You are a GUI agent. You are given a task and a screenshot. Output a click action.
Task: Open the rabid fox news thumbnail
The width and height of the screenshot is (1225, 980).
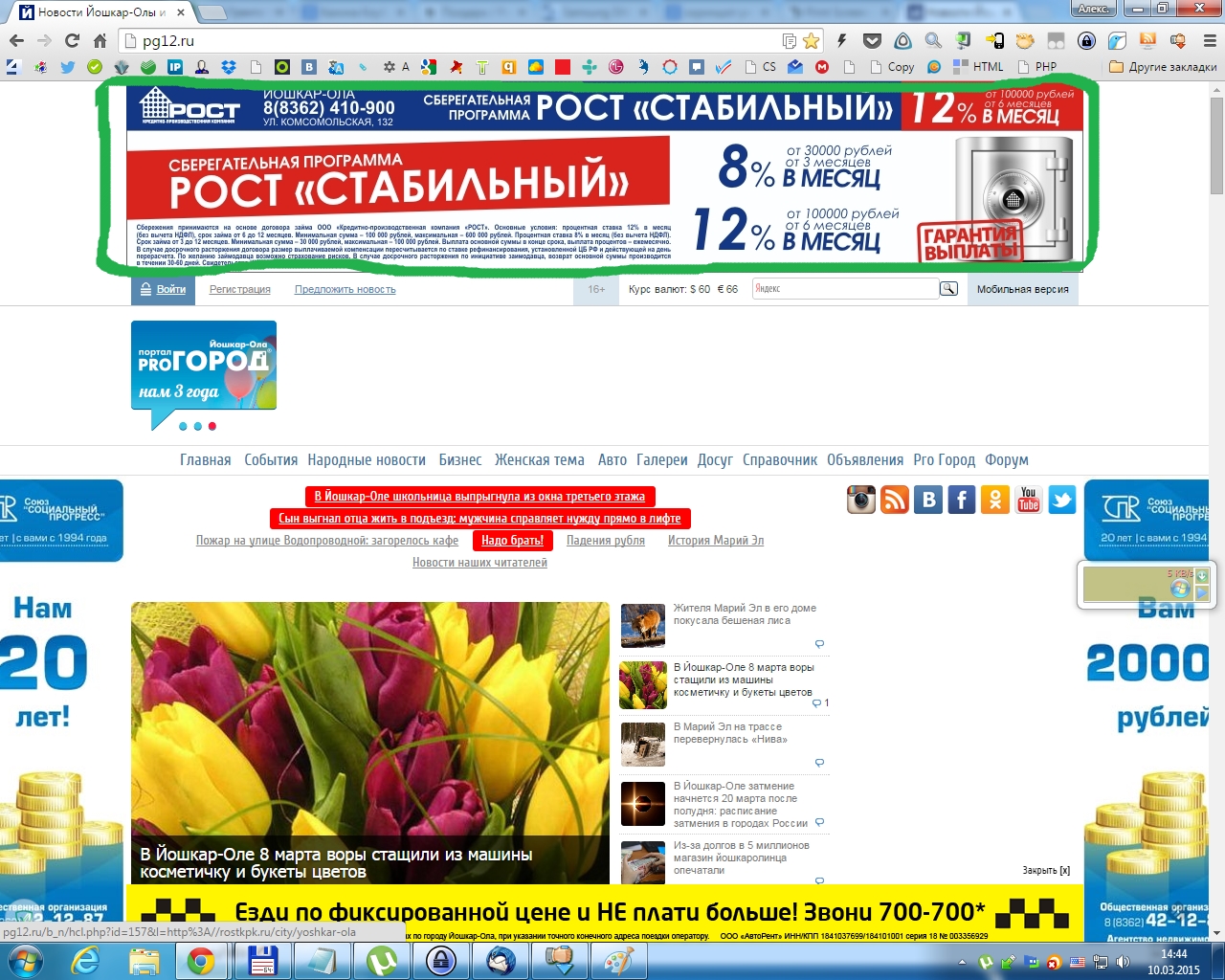[643, 626]
